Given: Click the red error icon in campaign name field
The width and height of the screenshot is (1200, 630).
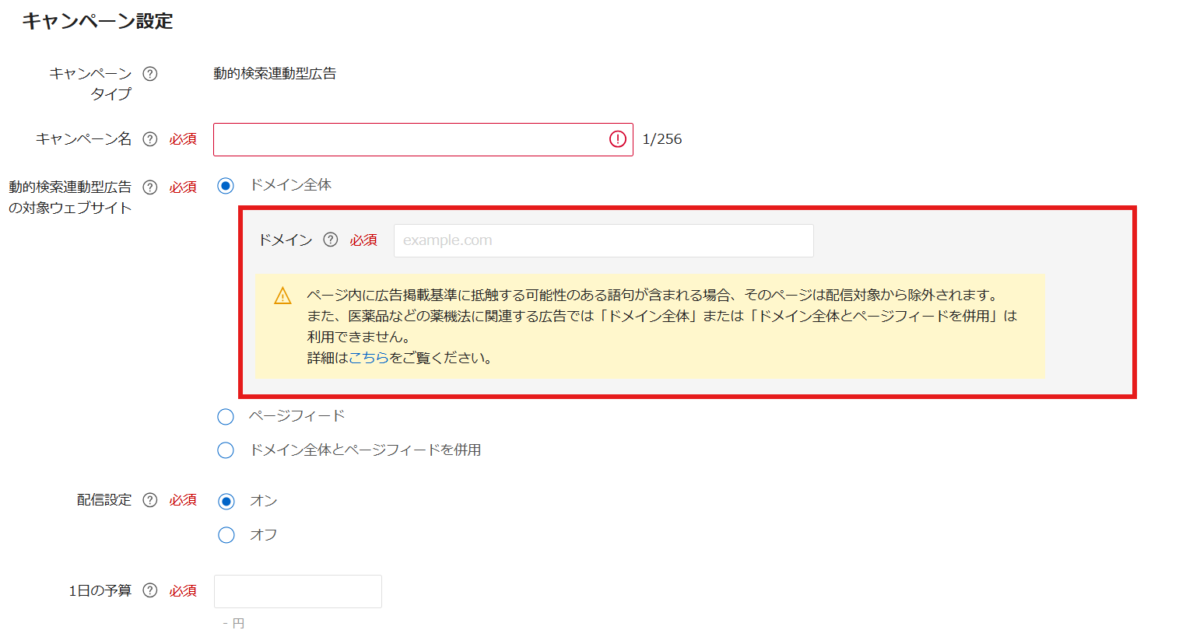Looking at the screenshot, I should [617, 140].
